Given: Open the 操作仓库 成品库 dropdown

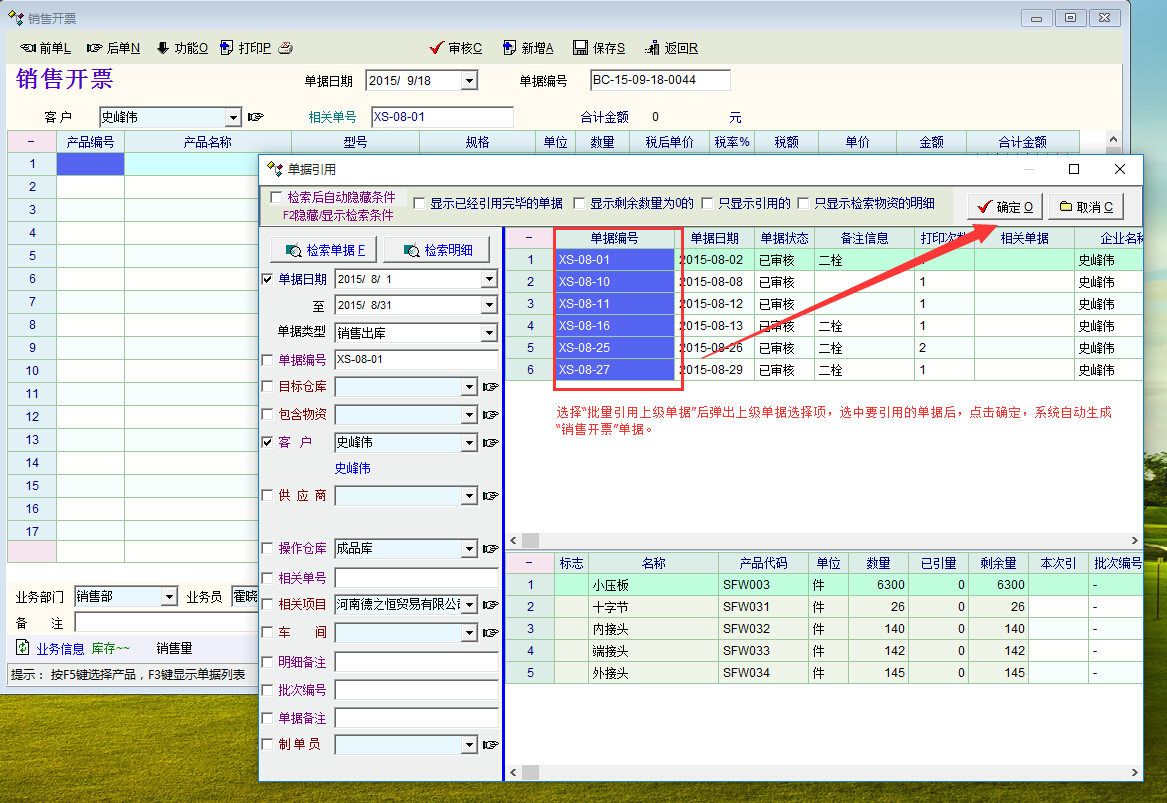Looking at the screenshot, I should (x=469, y=549).
